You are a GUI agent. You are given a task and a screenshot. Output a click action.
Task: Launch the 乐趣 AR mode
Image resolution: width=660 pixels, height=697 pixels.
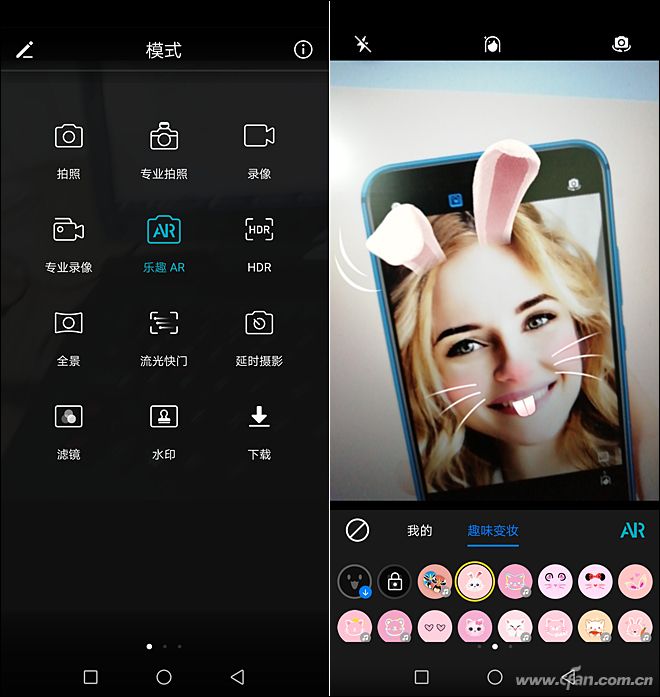pyautogui.click(x=164, y=230)
